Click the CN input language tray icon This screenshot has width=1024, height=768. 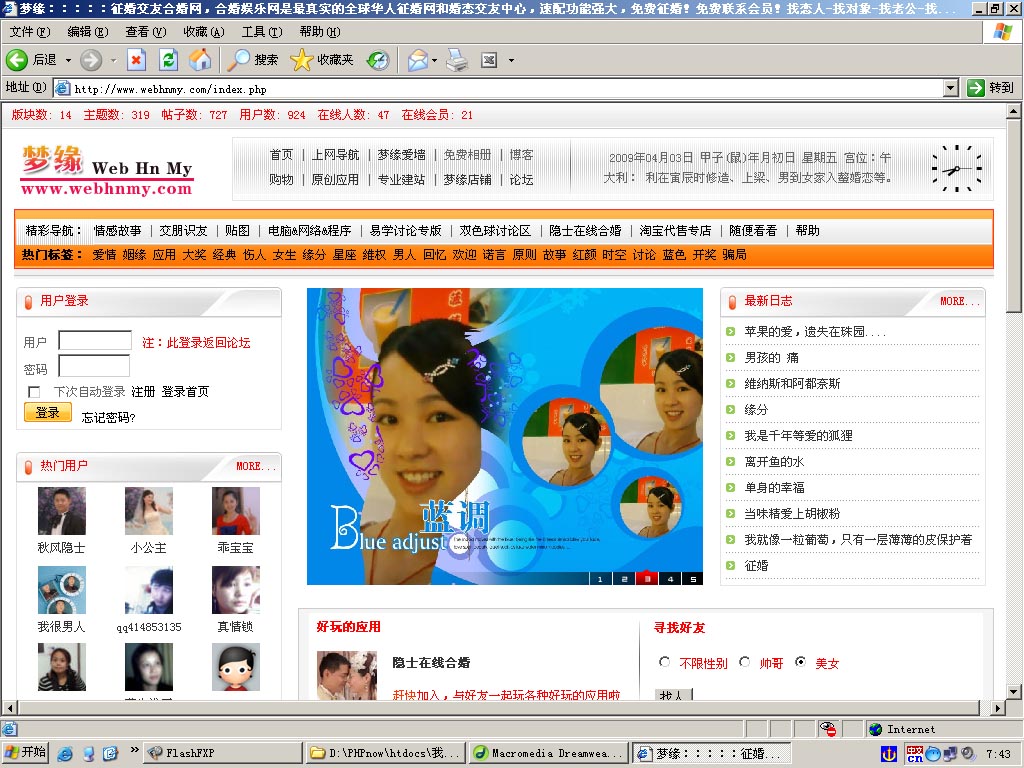pyautogui.click(x=914, y=754)
